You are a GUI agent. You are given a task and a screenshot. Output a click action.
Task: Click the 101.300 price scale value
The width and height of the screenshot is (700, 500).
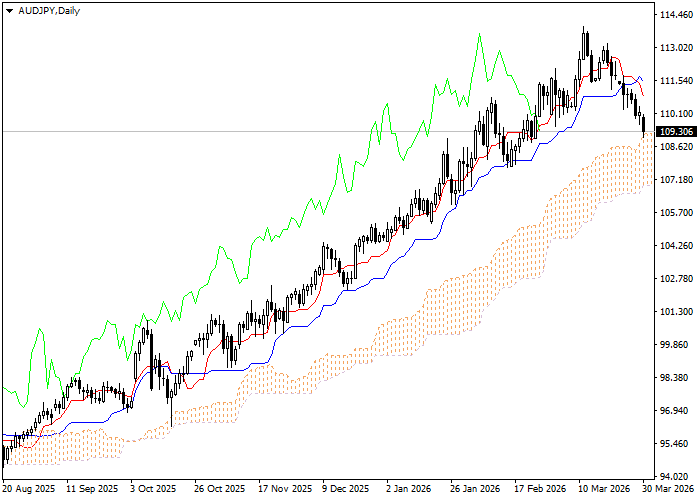[x=677, y=311]
